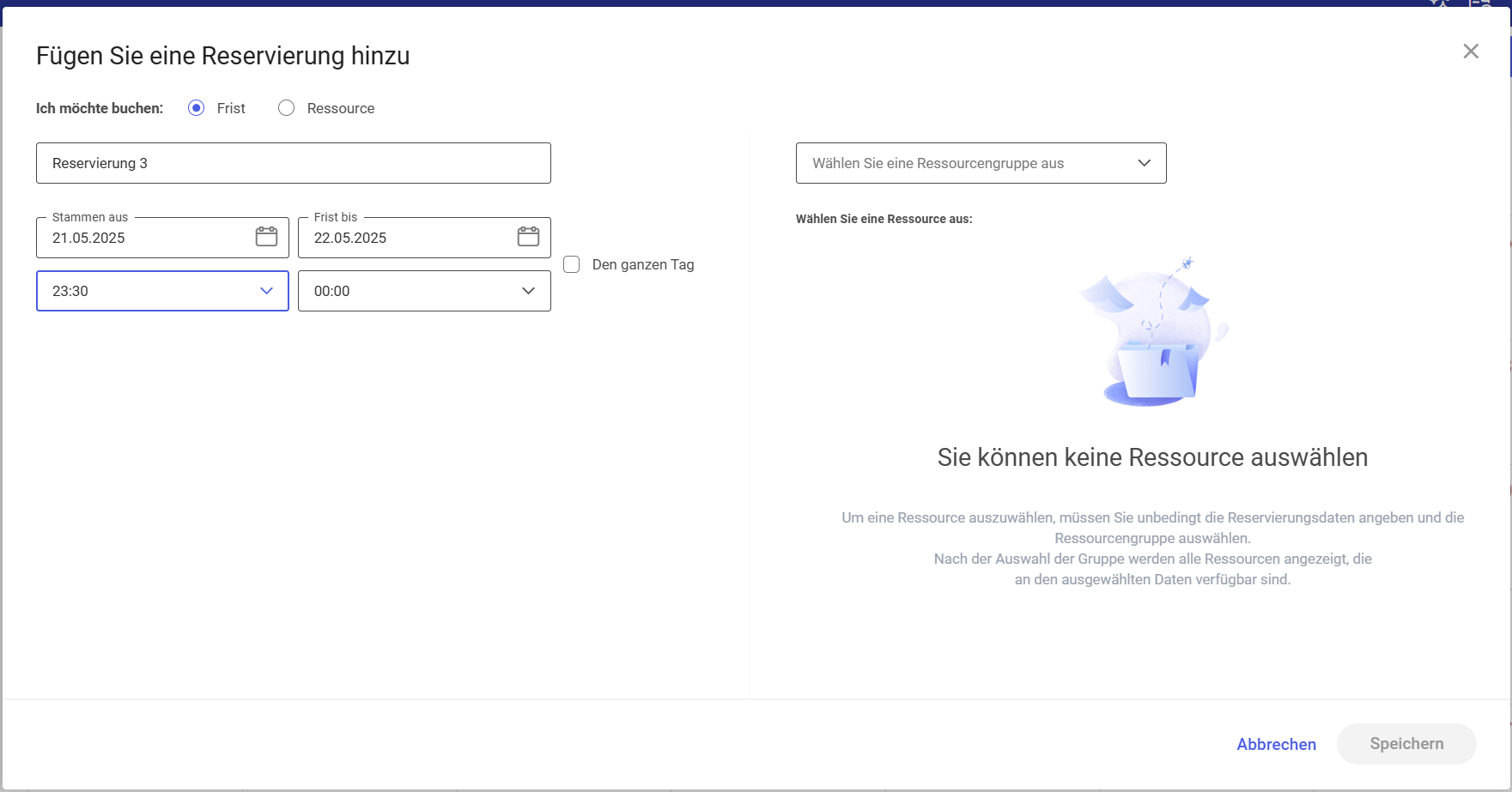Click the Reservierung 3 name field
1512x792 pixels.
[294, 163]
